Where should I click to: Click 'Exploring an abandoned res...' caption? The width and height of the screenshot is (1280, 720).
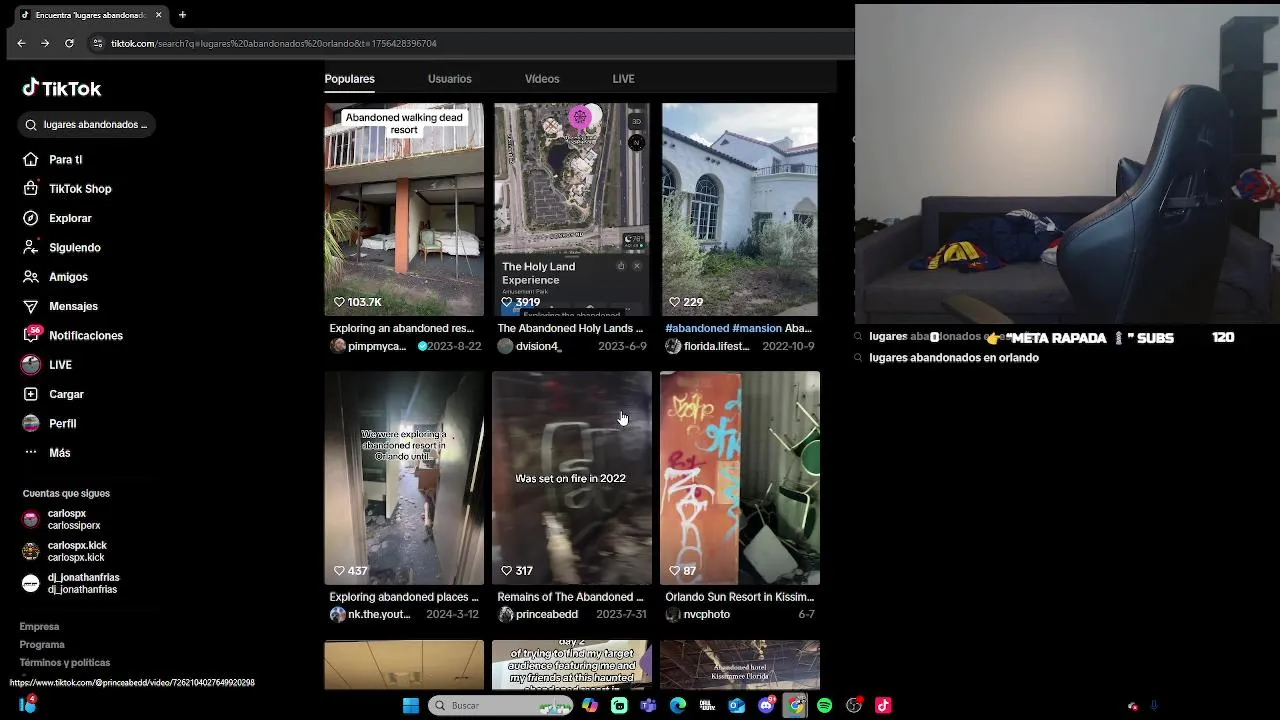click(402, 328)
